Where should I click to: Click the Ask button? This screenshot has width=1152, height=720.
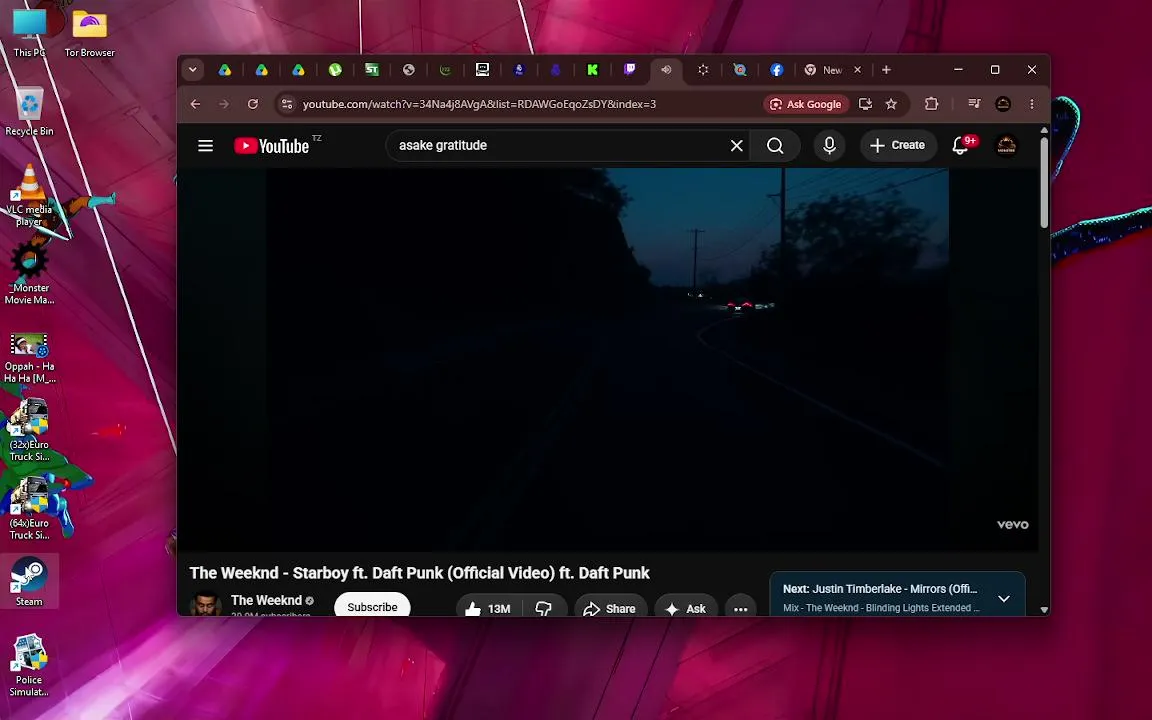pos(686,608)
